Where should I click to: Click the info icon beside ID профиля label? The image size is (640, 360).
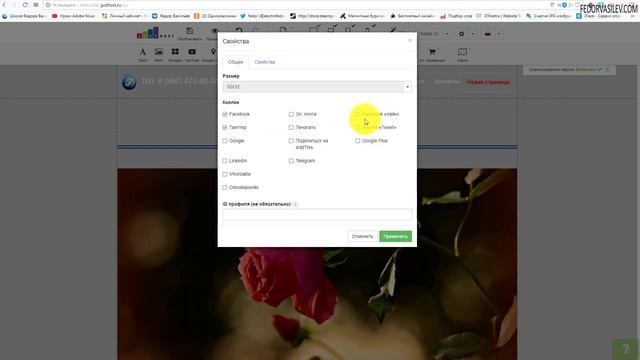[x=295, y=204]
